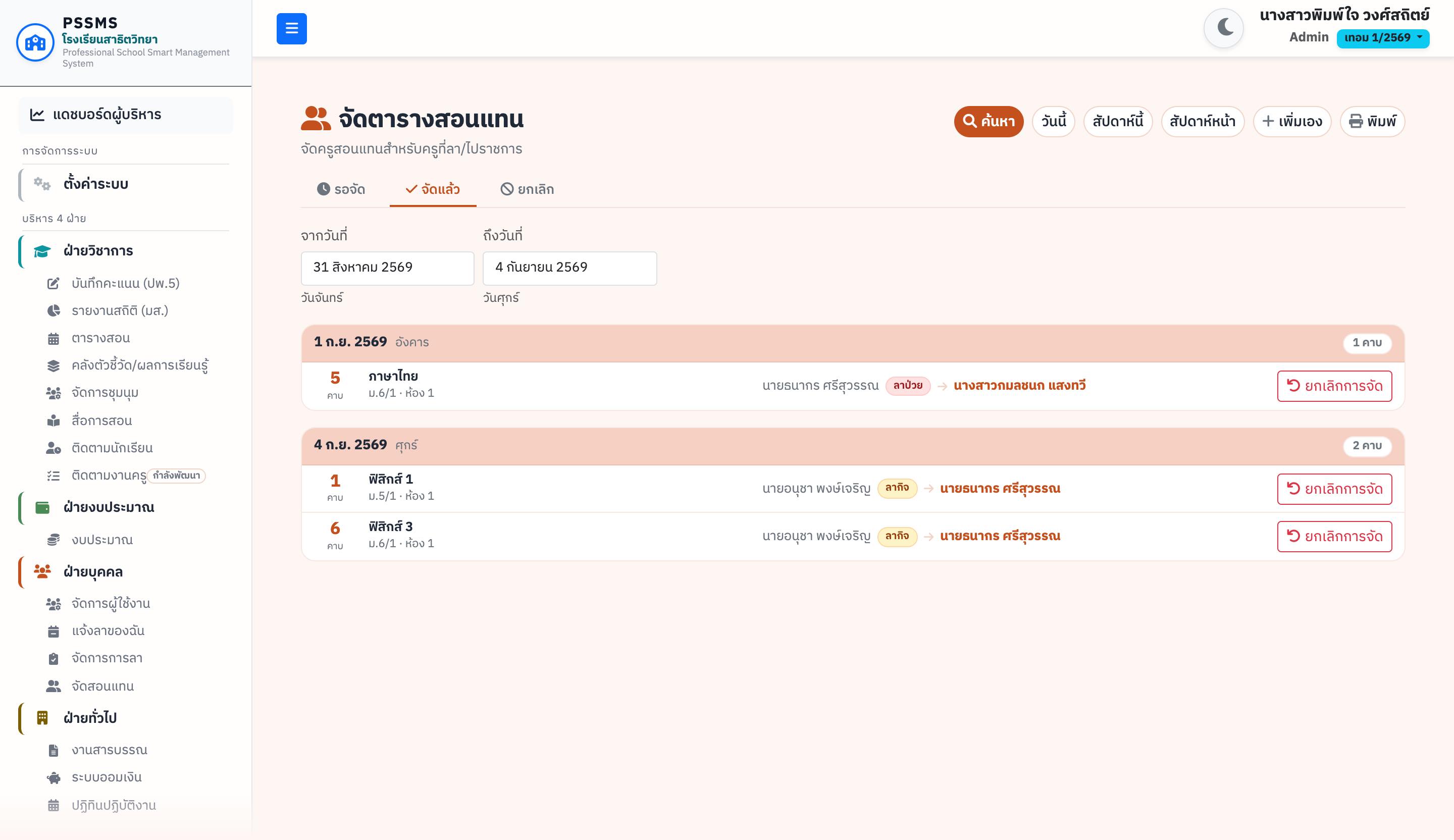1454x840 pixels.
Task: Toggle dark mode moon icon
Action: tap(1224, 28)
